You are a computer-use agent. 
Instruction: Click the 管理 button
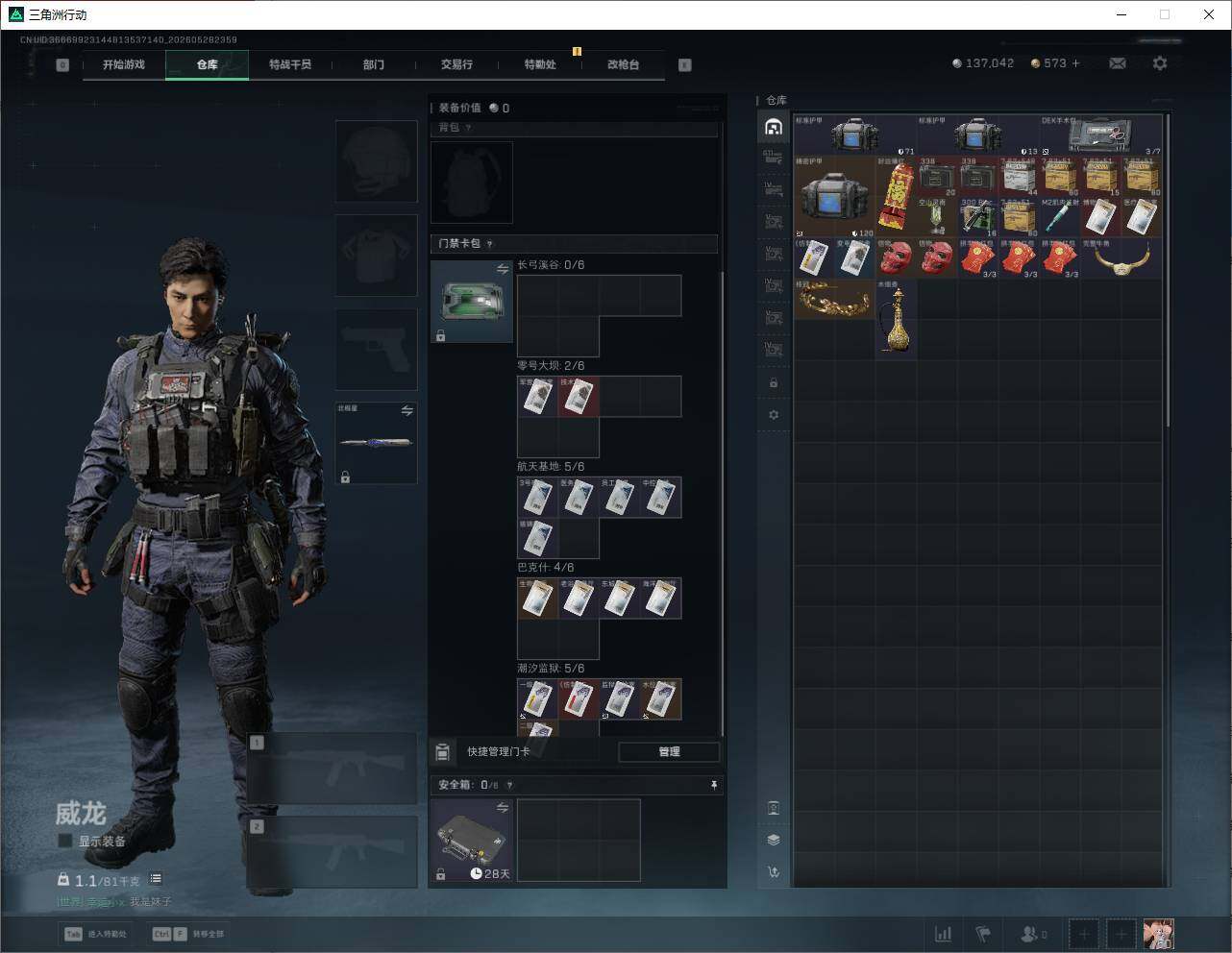(x=669, y=752)
